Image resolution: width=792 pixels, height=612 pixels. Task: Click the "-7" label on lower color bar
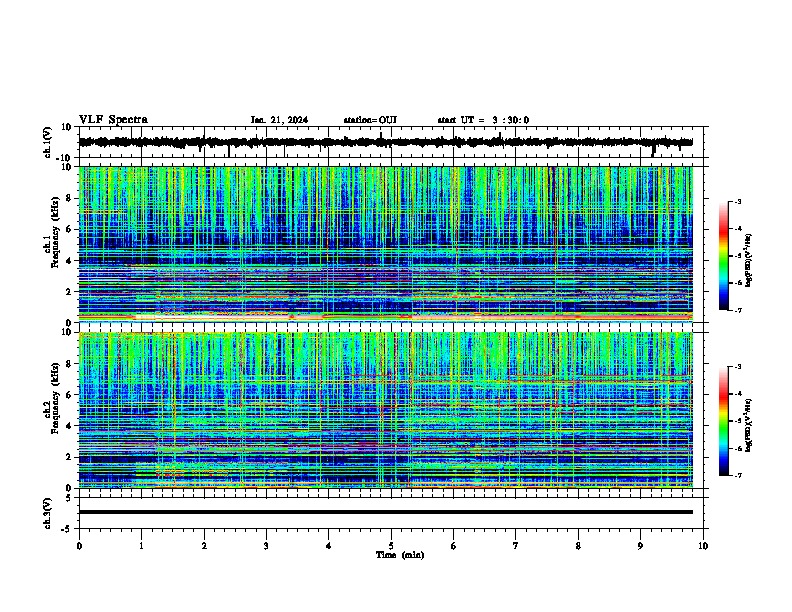pos(737,475)
